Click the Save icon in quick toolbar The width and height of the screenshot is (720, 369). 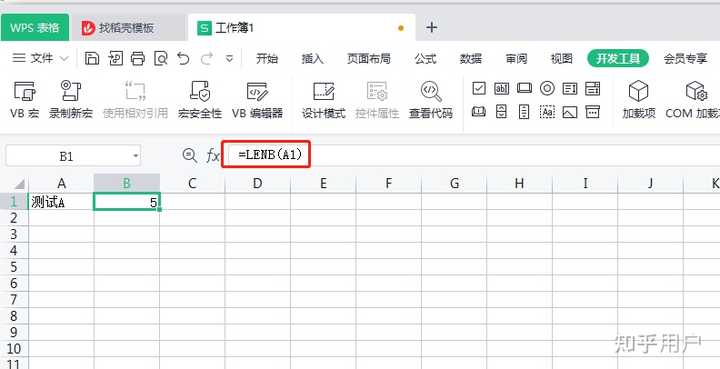(92, 58)
